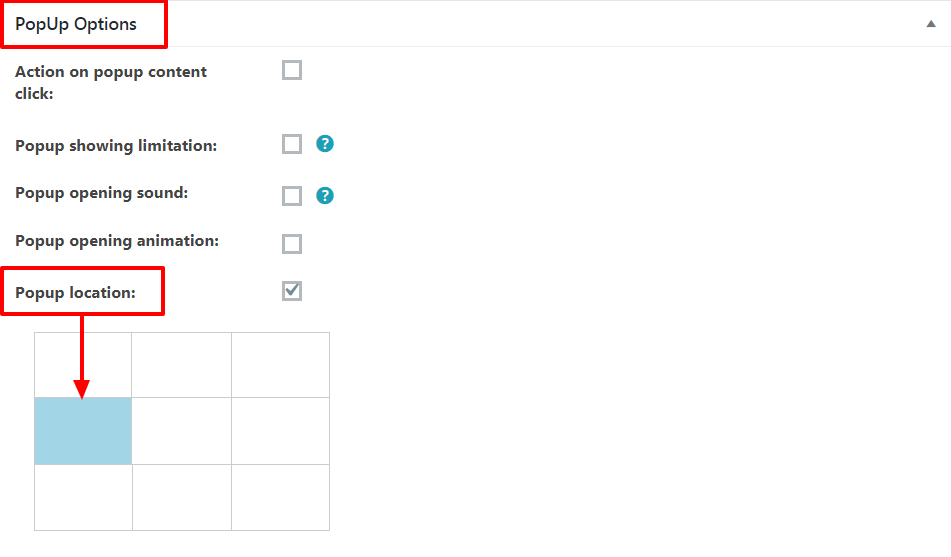Enable Popup opening animation checkbox
951x557 pixels.
point(292,244)
